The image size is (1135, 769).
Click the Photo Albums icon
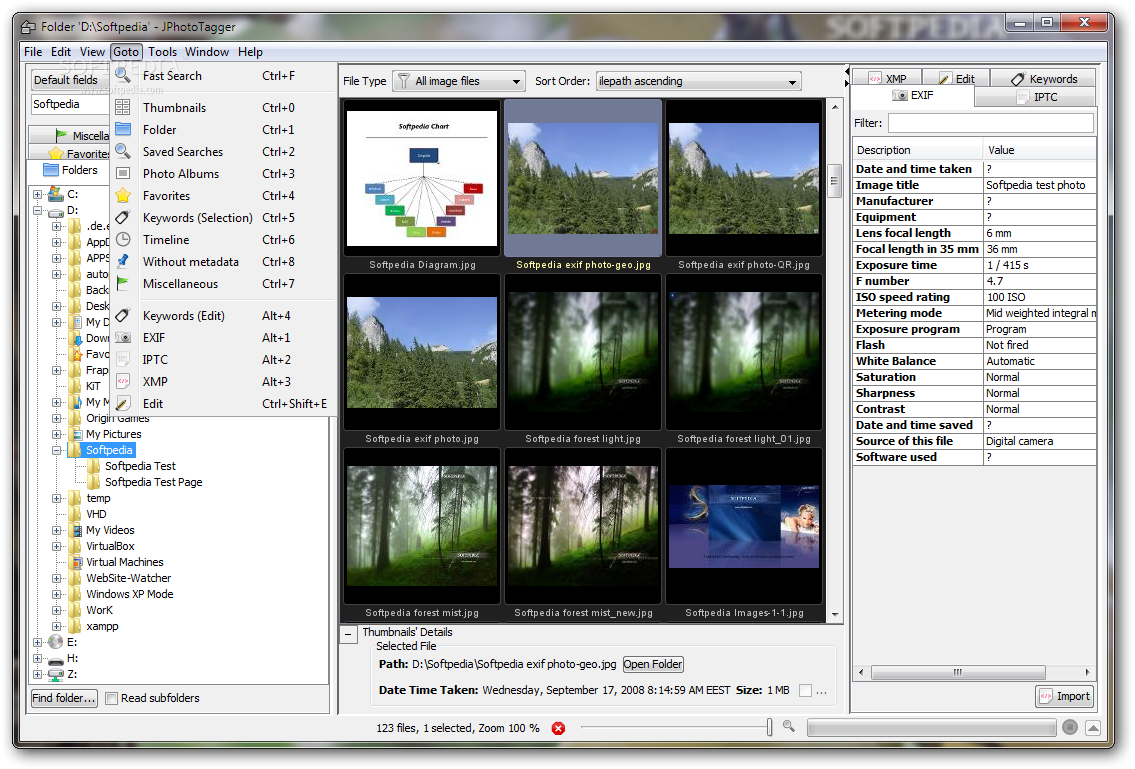point(123,173)
